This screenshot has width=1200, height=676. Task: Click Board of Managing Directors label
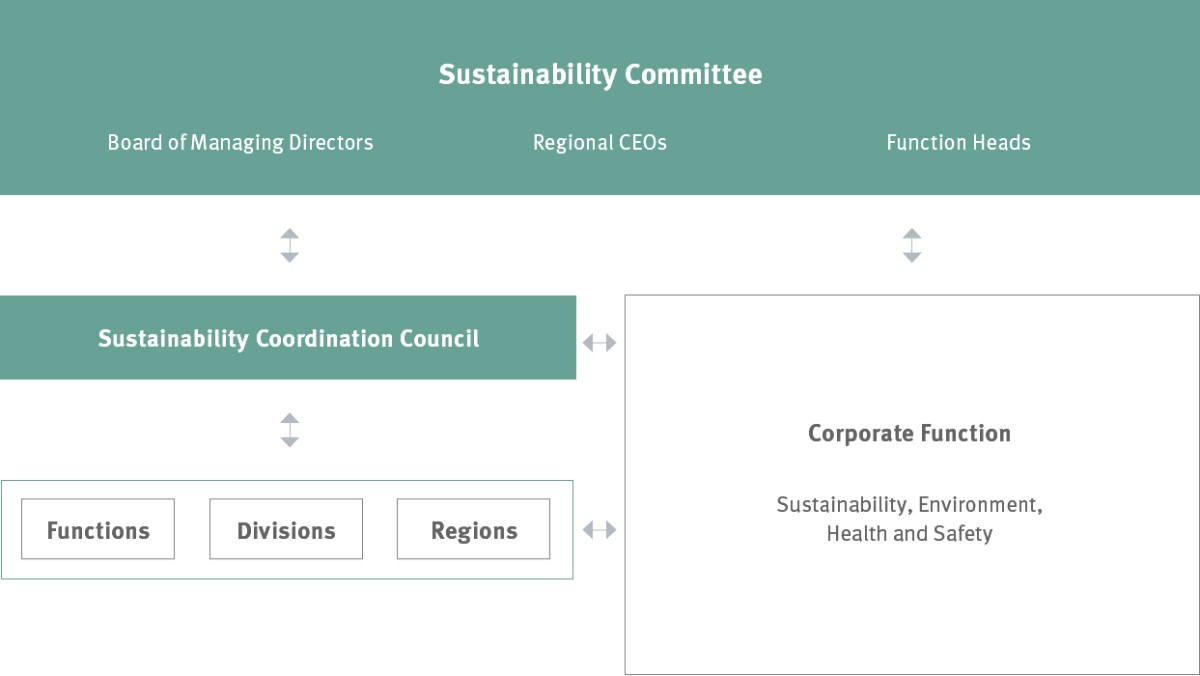[240, 142]
